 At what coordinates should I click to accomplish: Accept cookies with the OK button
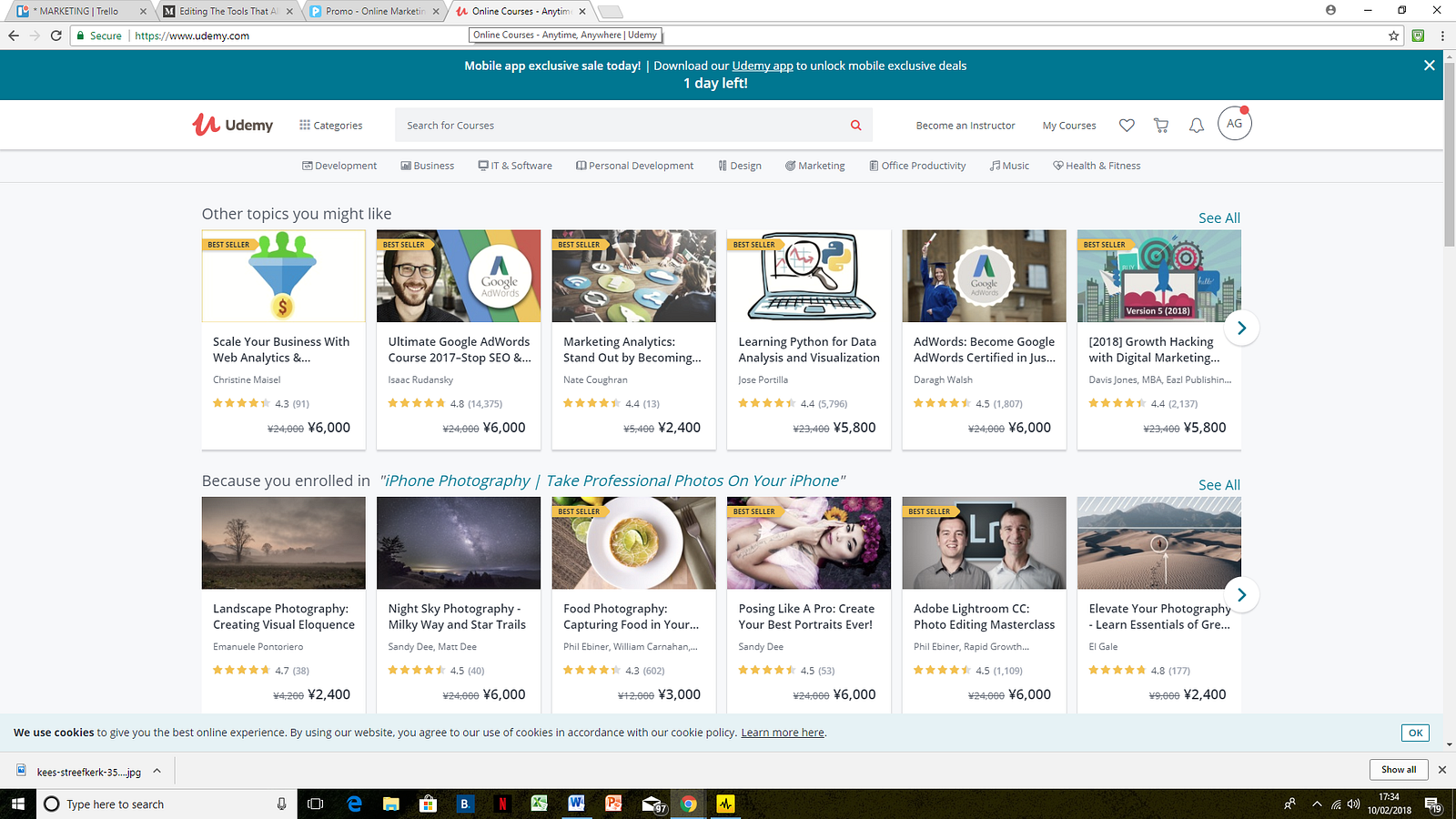(1415, 733)
